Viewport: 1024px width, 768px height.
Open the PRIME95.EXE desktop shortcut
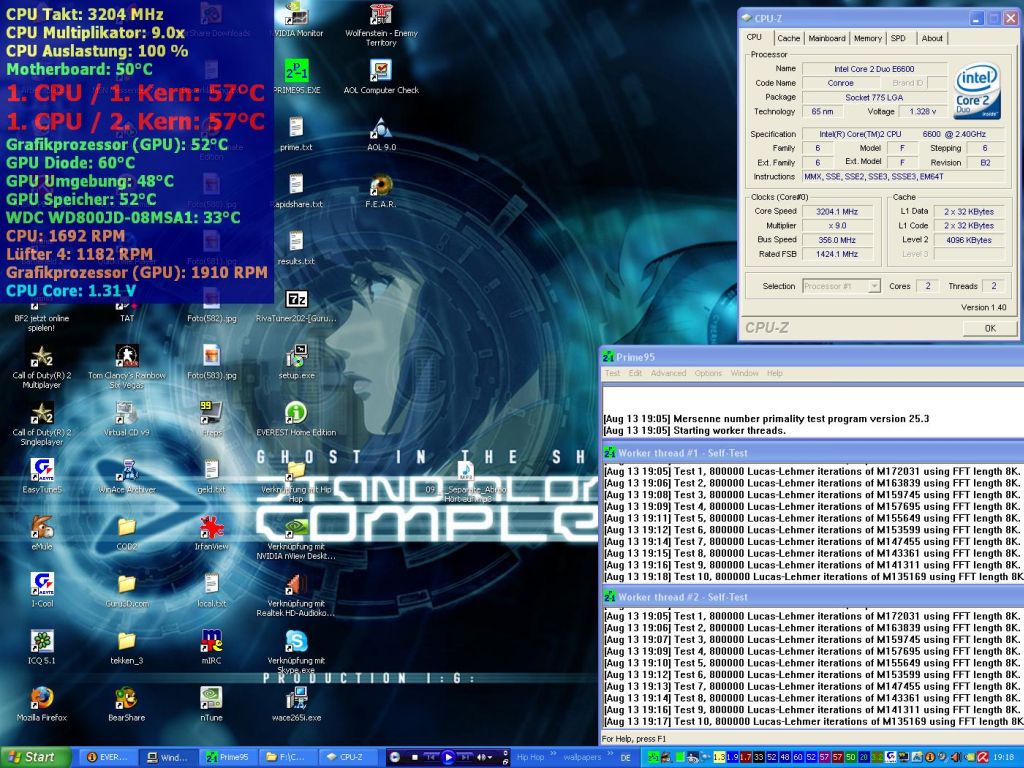click(x=296, y=76)
